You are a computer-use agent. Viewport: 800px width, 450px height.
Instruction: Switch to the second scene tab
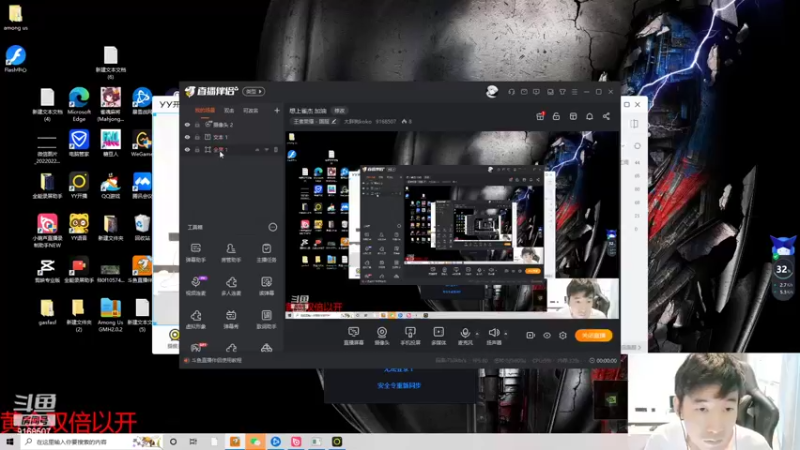[x=229, y=111]
